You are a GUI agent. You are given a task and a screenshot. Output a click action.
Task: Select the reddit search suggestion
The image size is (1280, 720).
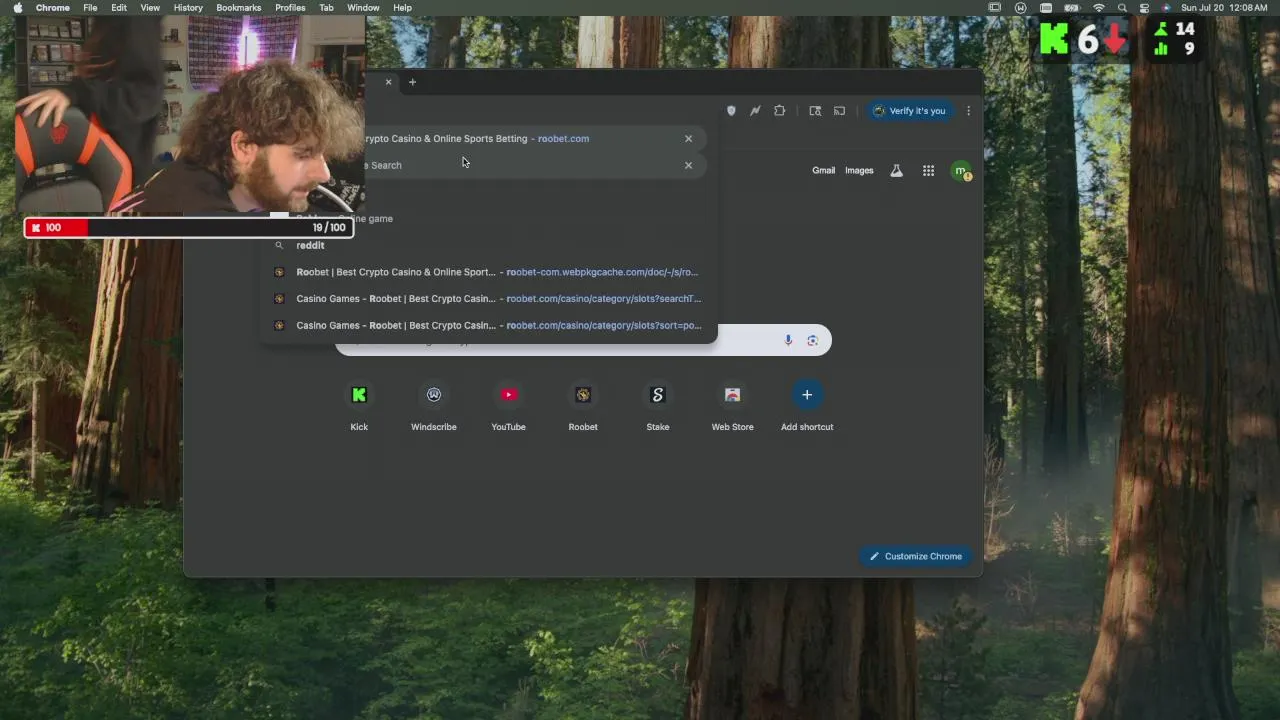coord(490,245)
